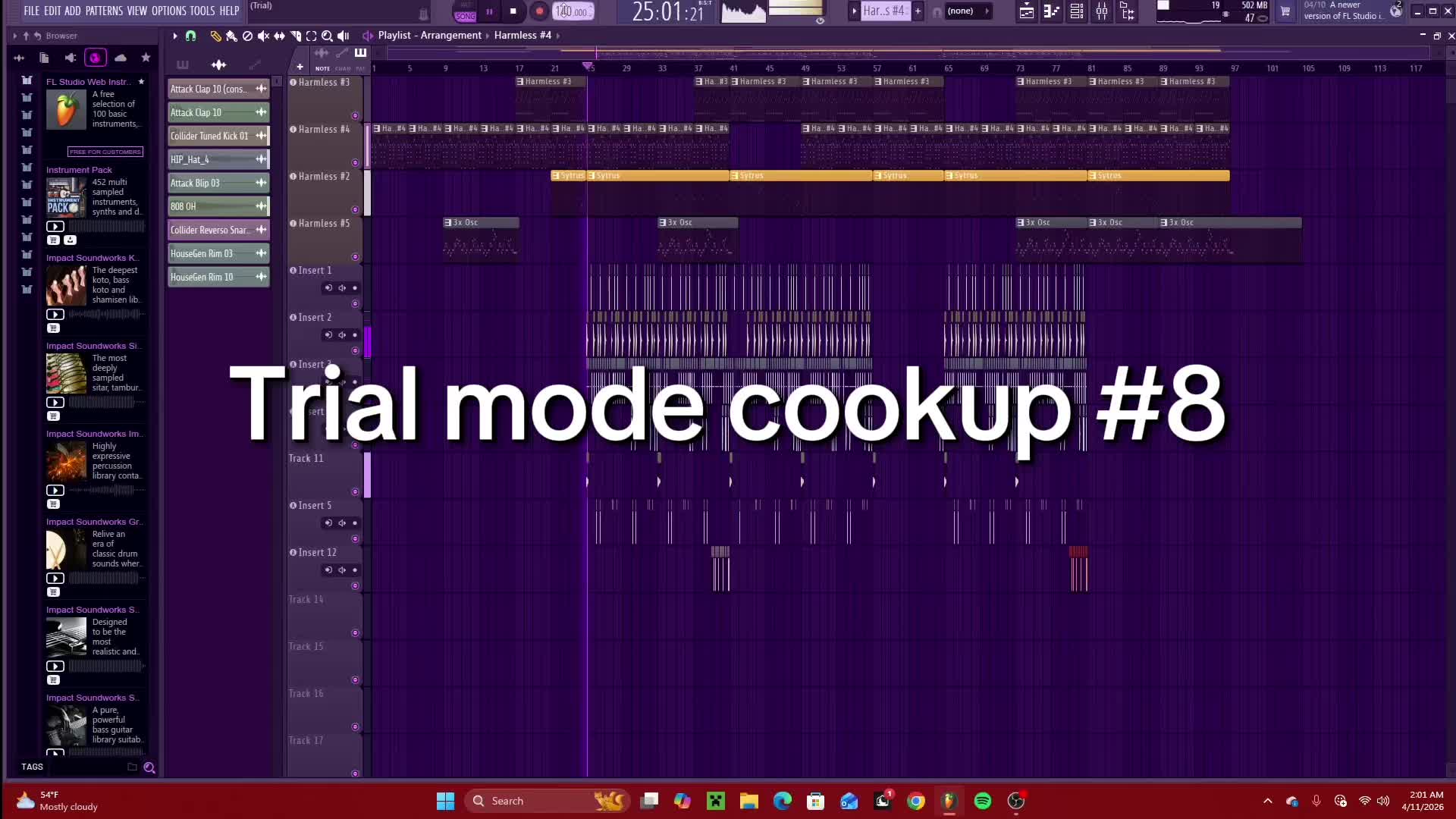
Task: Open the FILE menu
Action: (x=32, y=11)
